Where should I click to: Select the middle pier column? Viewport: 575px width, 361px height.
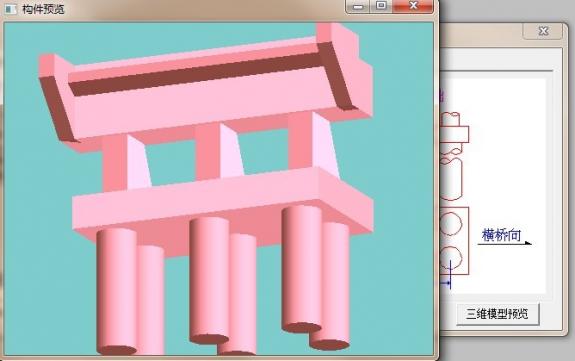[x=219, y=151]
